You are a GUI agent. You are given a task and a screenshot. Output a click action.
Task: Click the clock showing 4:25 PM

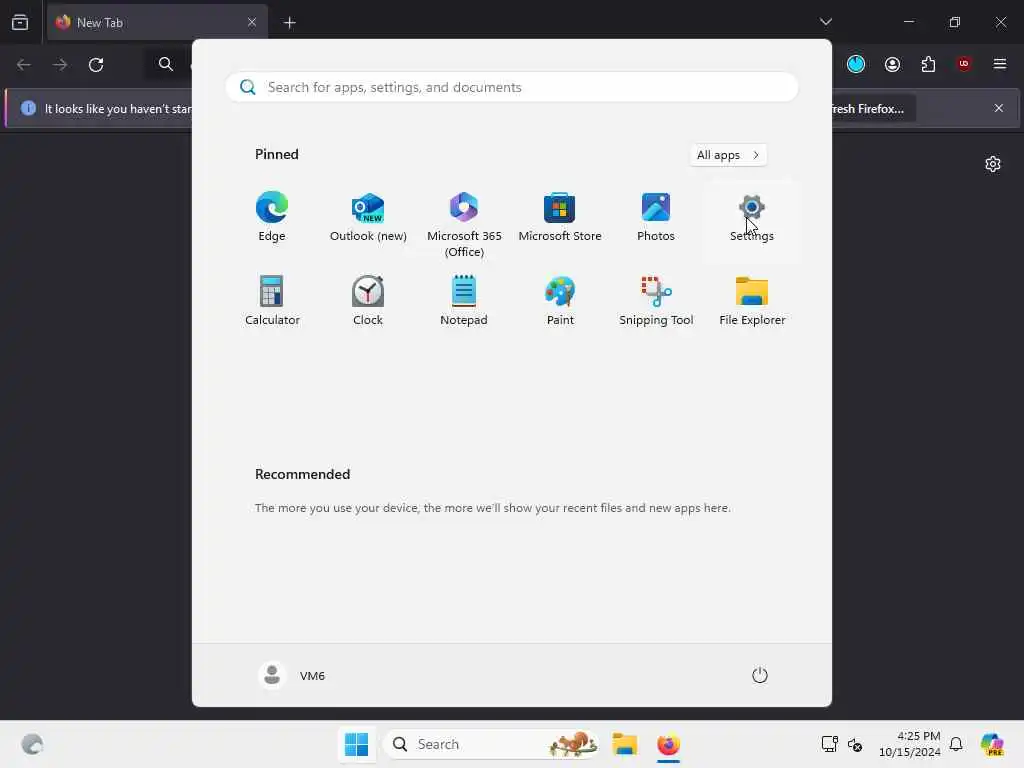coord(910,744)
